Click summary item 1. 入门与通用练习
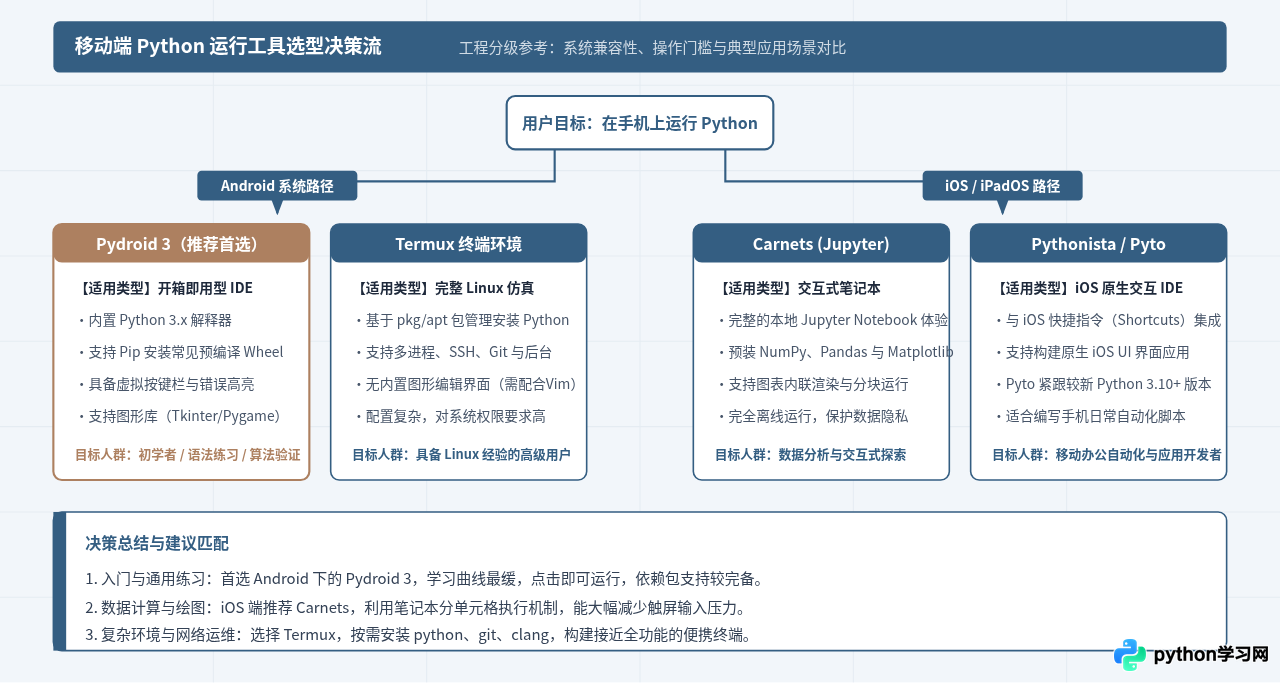 click(x=426, y=579)
